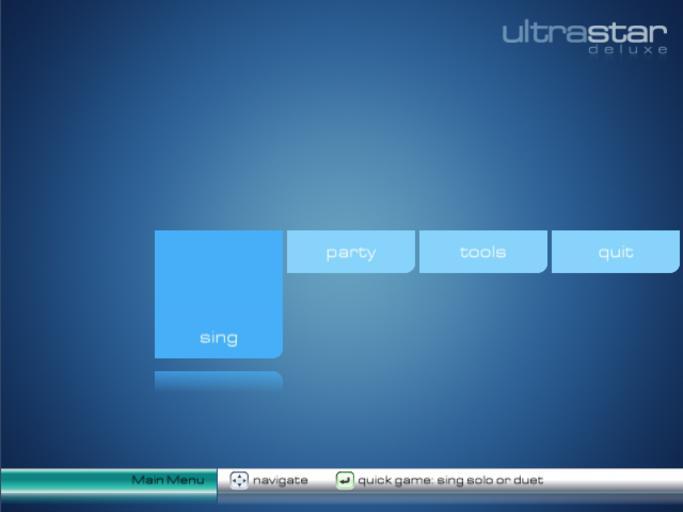The width and height of the screenshot is (683, 512).
Task: Click the upper blank area of sing tile
Action: tap(218, 265)
